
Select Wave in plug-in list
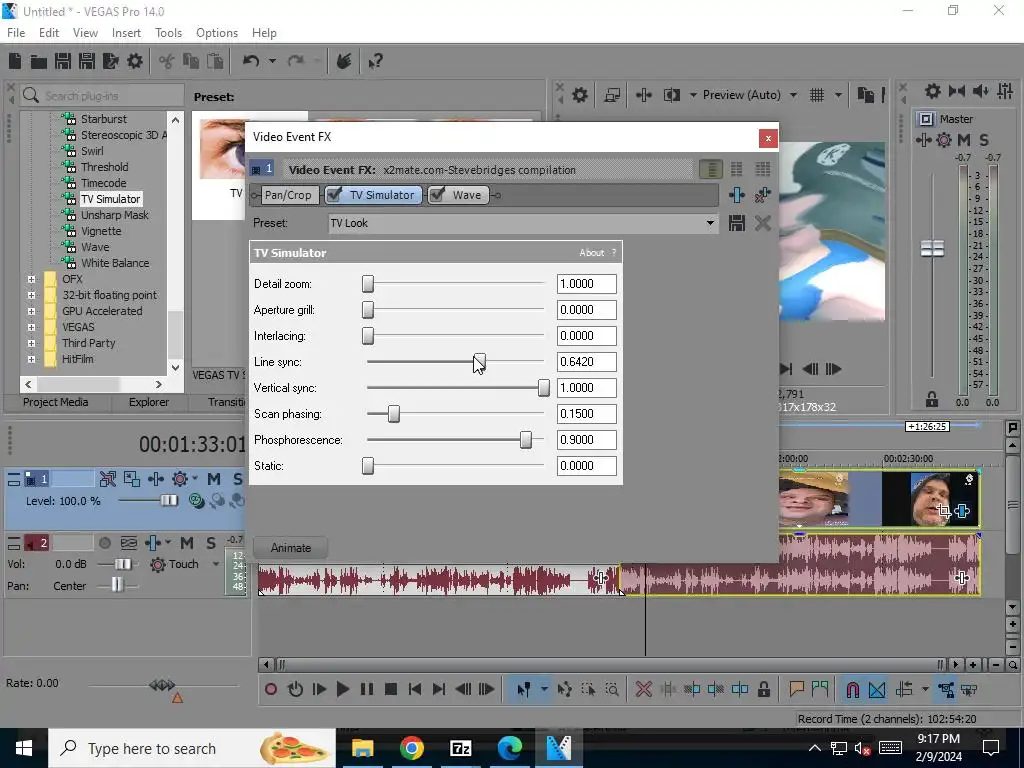[95, 247]
